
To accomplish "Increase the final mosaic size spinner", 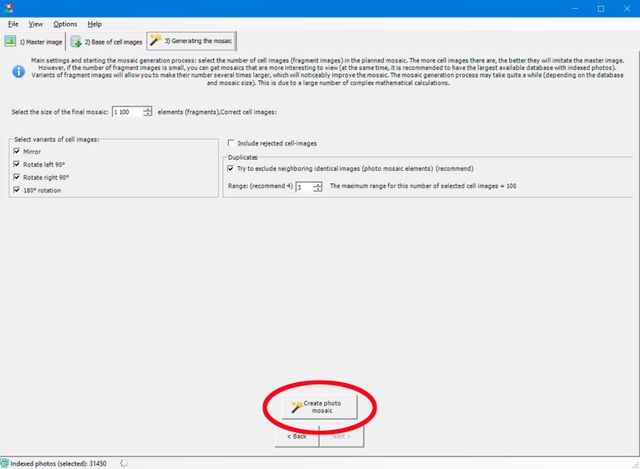I will [x=148, y=109].
